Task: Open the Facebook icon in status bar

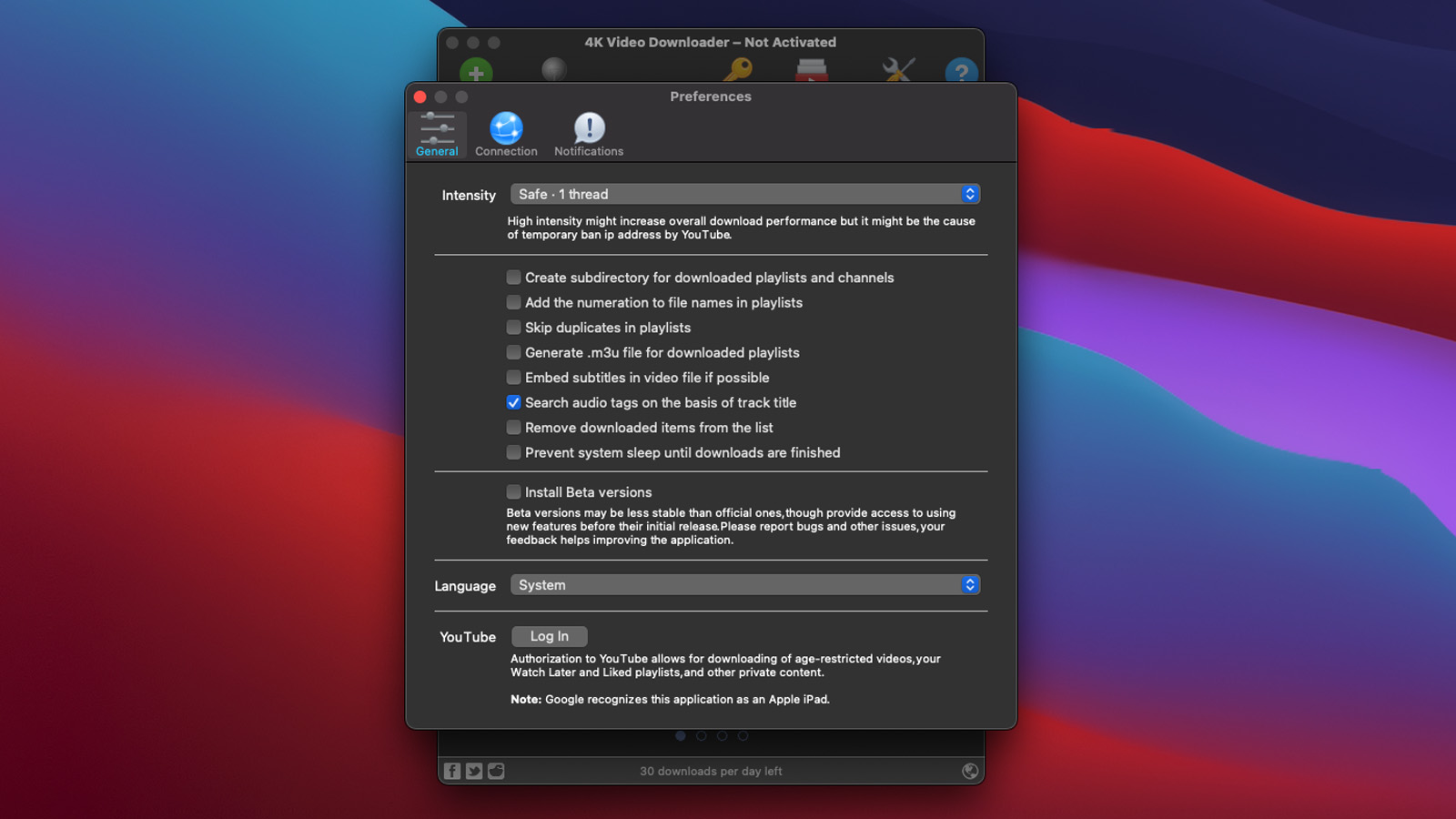Action: point(452,771)
